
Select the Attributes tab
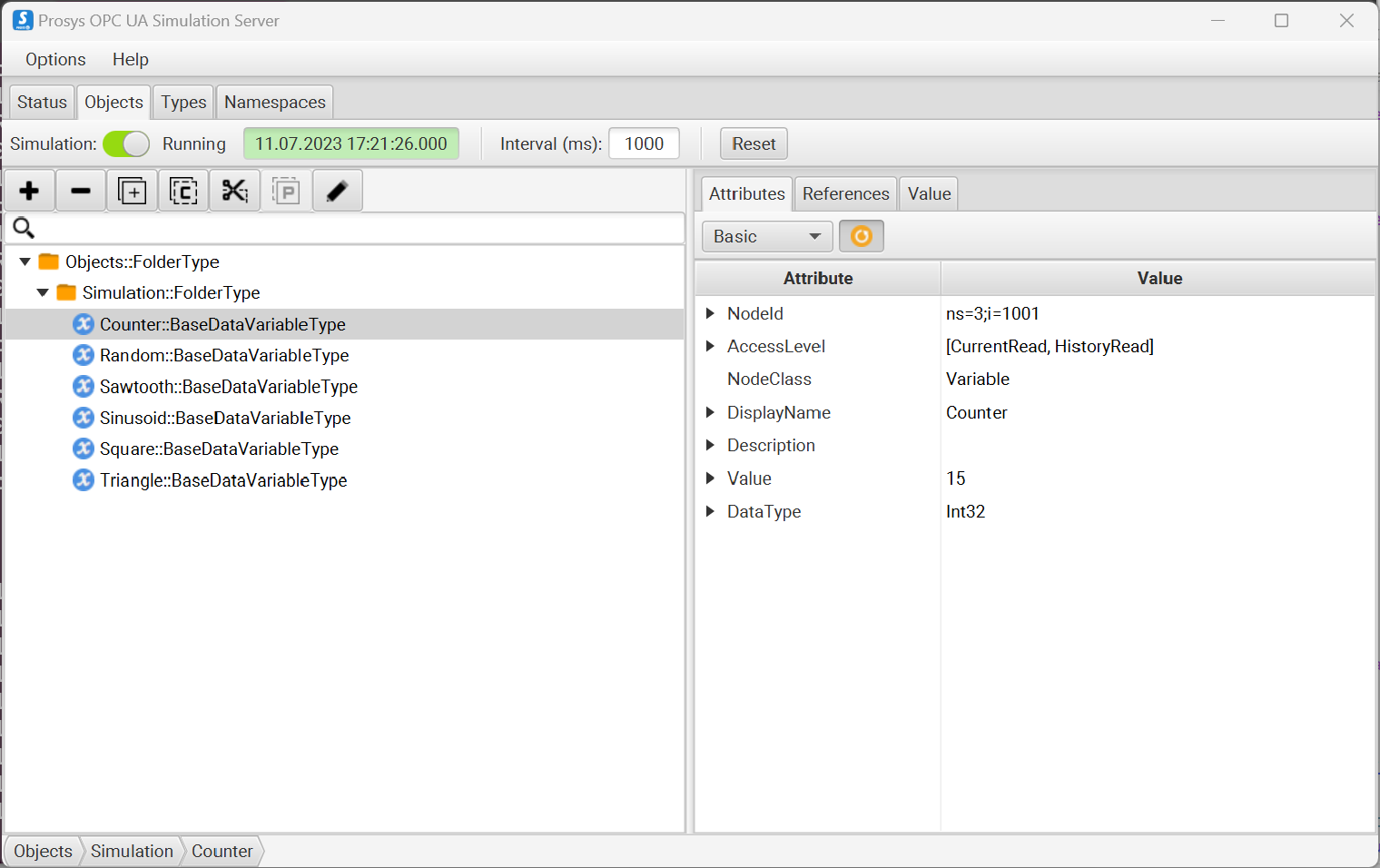coord(747,193)
